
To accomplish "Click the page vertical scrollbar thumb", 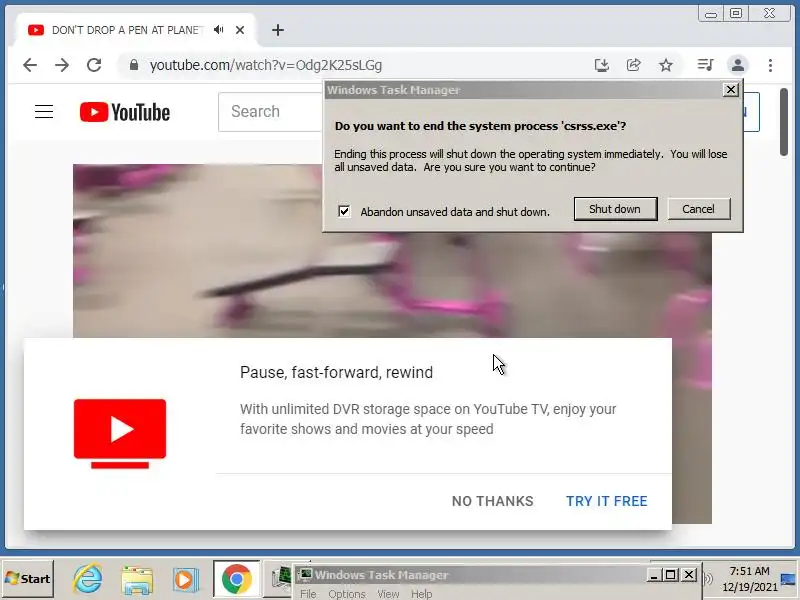I will coord(784,122).
